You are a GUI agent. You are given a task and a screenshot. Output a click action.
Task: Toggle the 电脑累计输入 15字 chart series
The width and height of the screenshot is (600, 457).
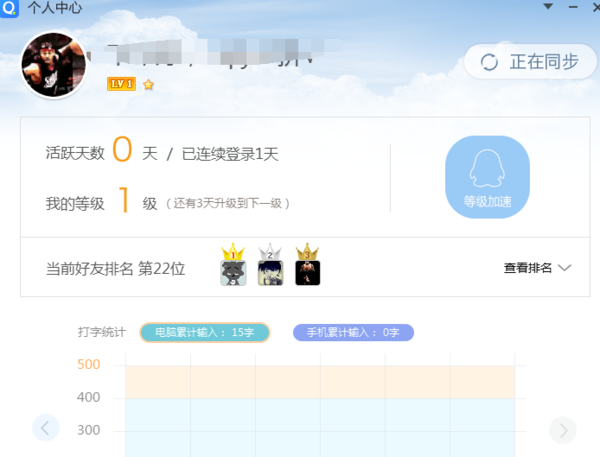(205, 332)
